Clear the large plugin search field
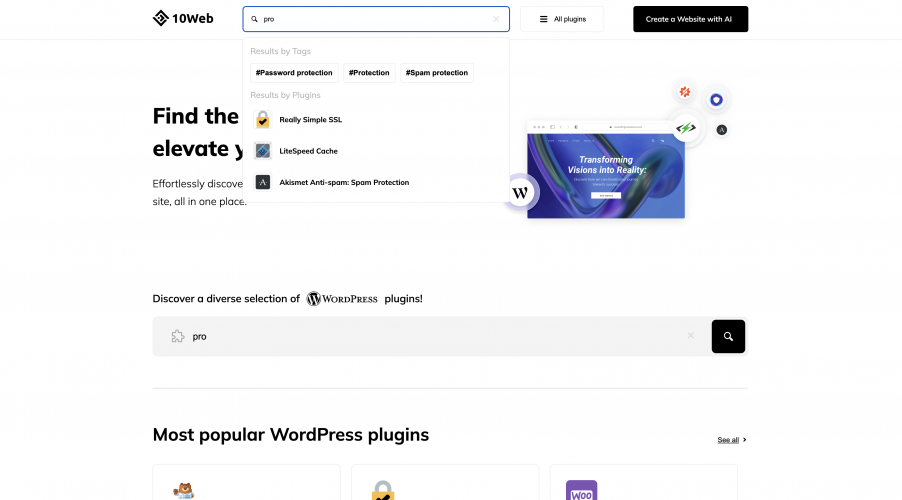The image size is (902, 500). click(690, 336)
